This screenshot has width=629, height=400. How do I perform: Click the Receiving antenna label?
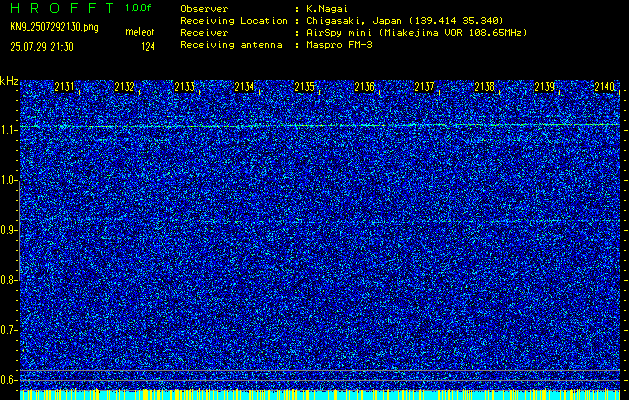pyautogui.click(x=231, y=45)
